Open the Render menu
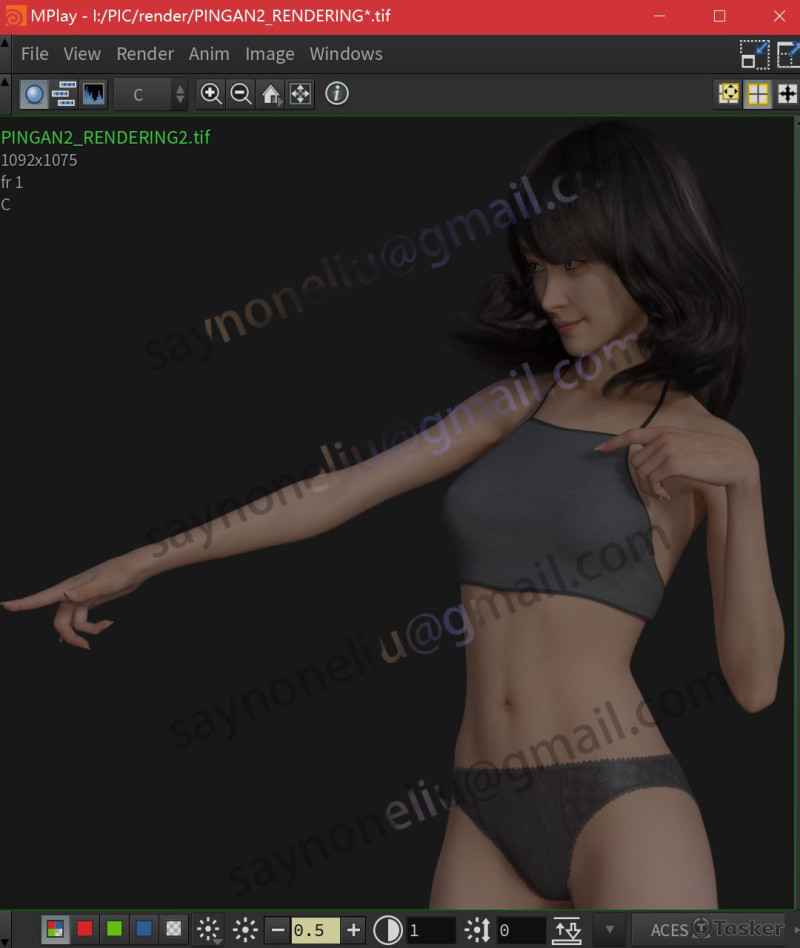This screenshot has height=948, width=800. click(145, 54)
